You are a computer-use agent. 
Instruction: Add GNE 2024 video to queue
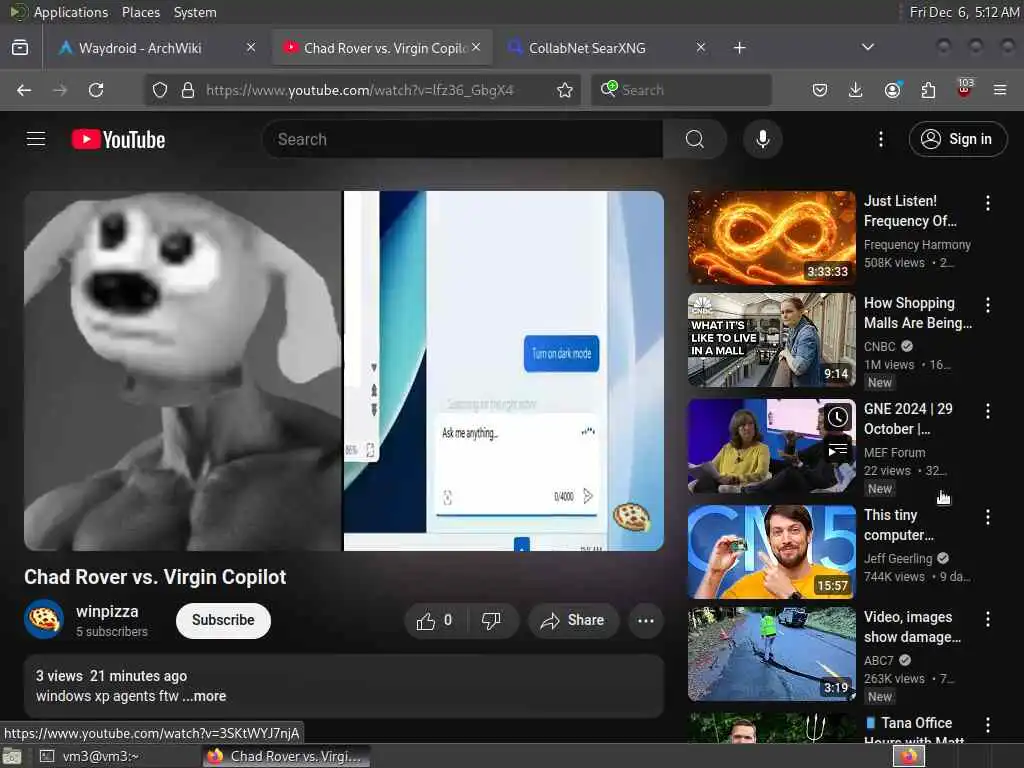[837, 450]
